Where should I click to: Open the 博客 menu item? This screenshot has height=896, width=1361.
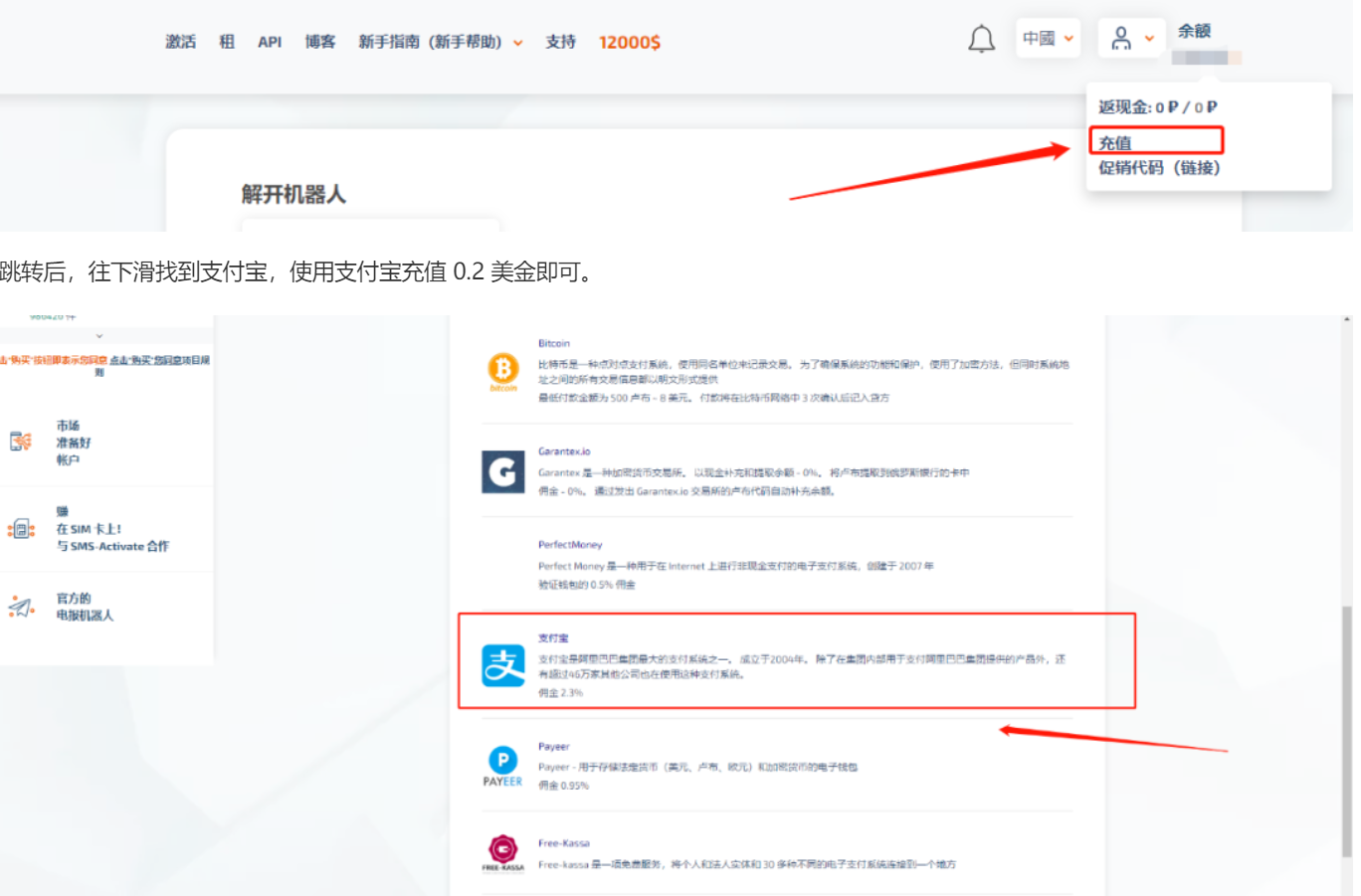pos(320,42)
